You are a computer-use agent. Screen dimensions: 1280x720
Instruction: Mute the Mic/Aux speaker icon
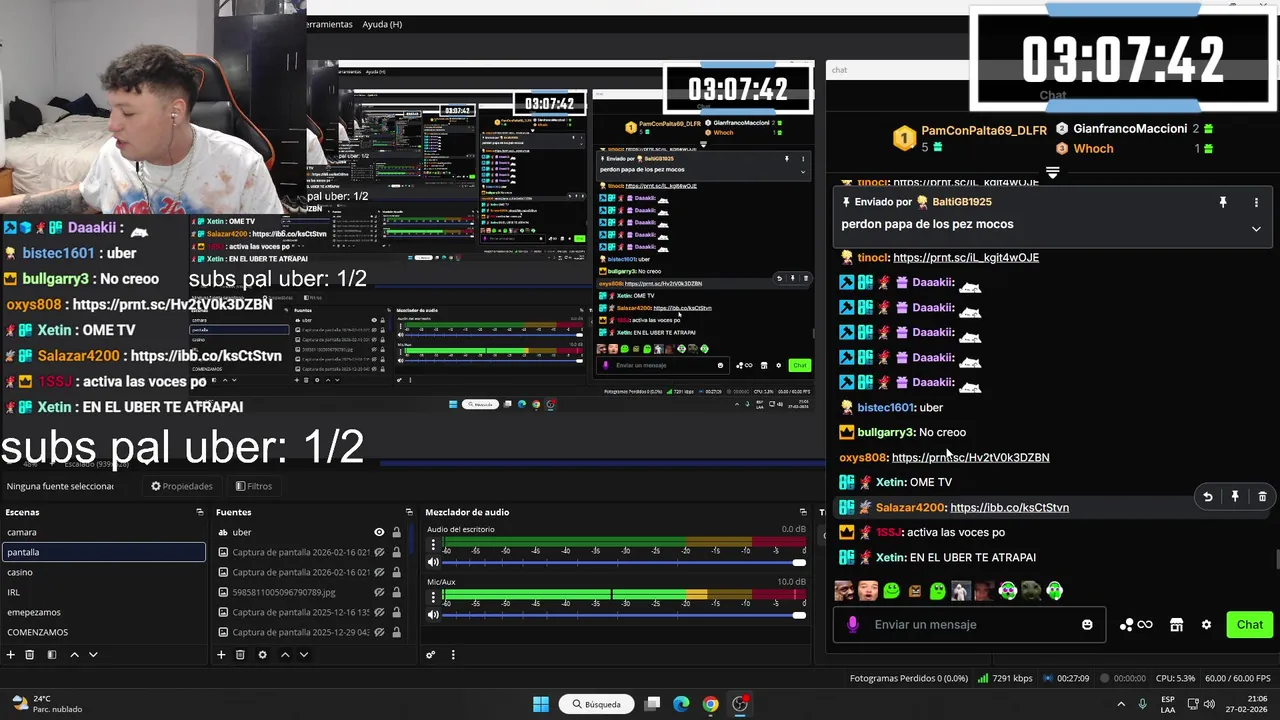coord(433,614)
